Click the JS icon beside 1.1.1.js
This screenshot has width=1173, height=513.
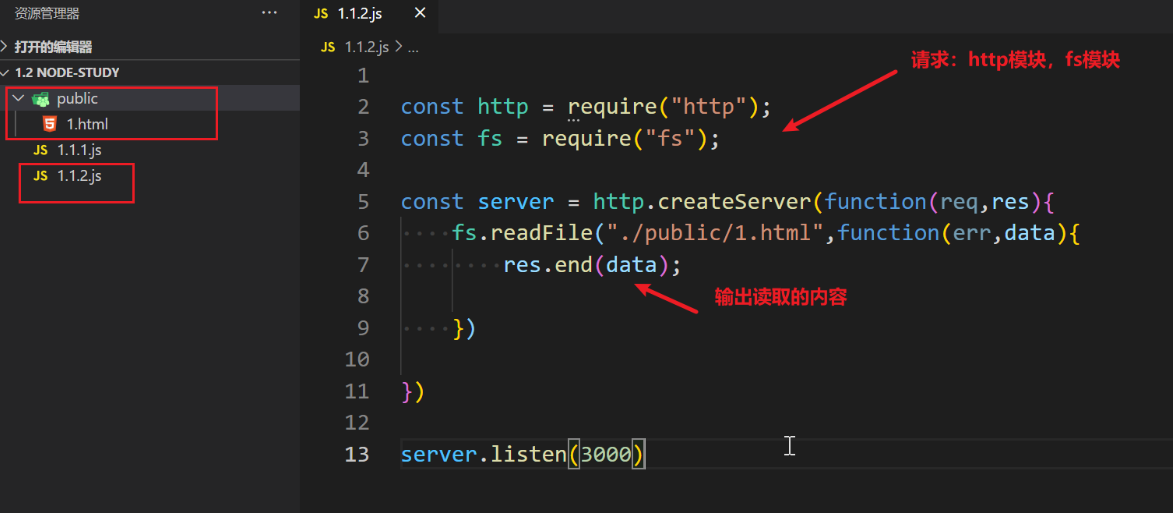(41, 150)
